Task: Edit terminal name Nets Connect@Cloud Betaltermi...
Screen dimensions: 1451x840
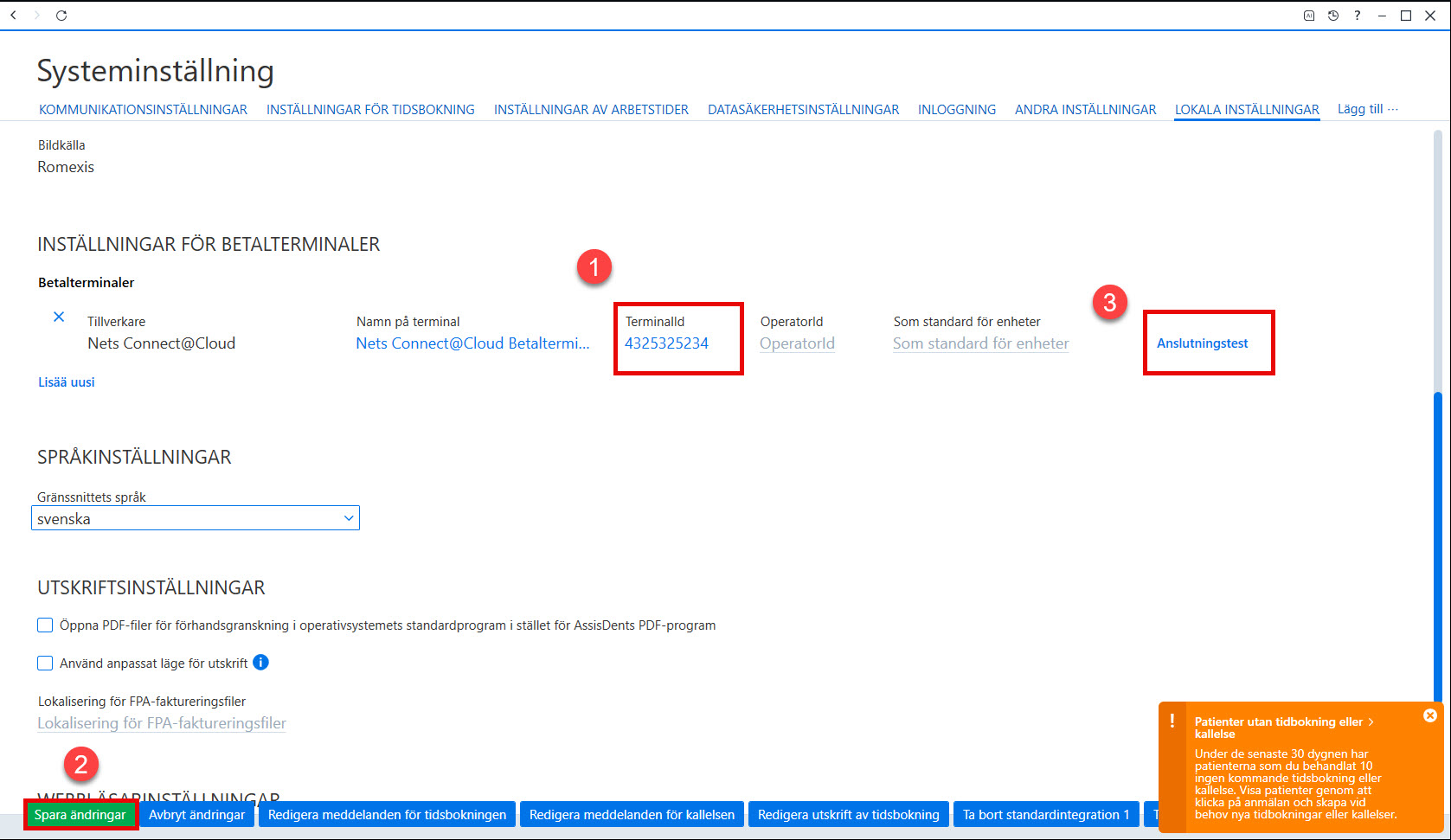Action: tap(472, 343)
